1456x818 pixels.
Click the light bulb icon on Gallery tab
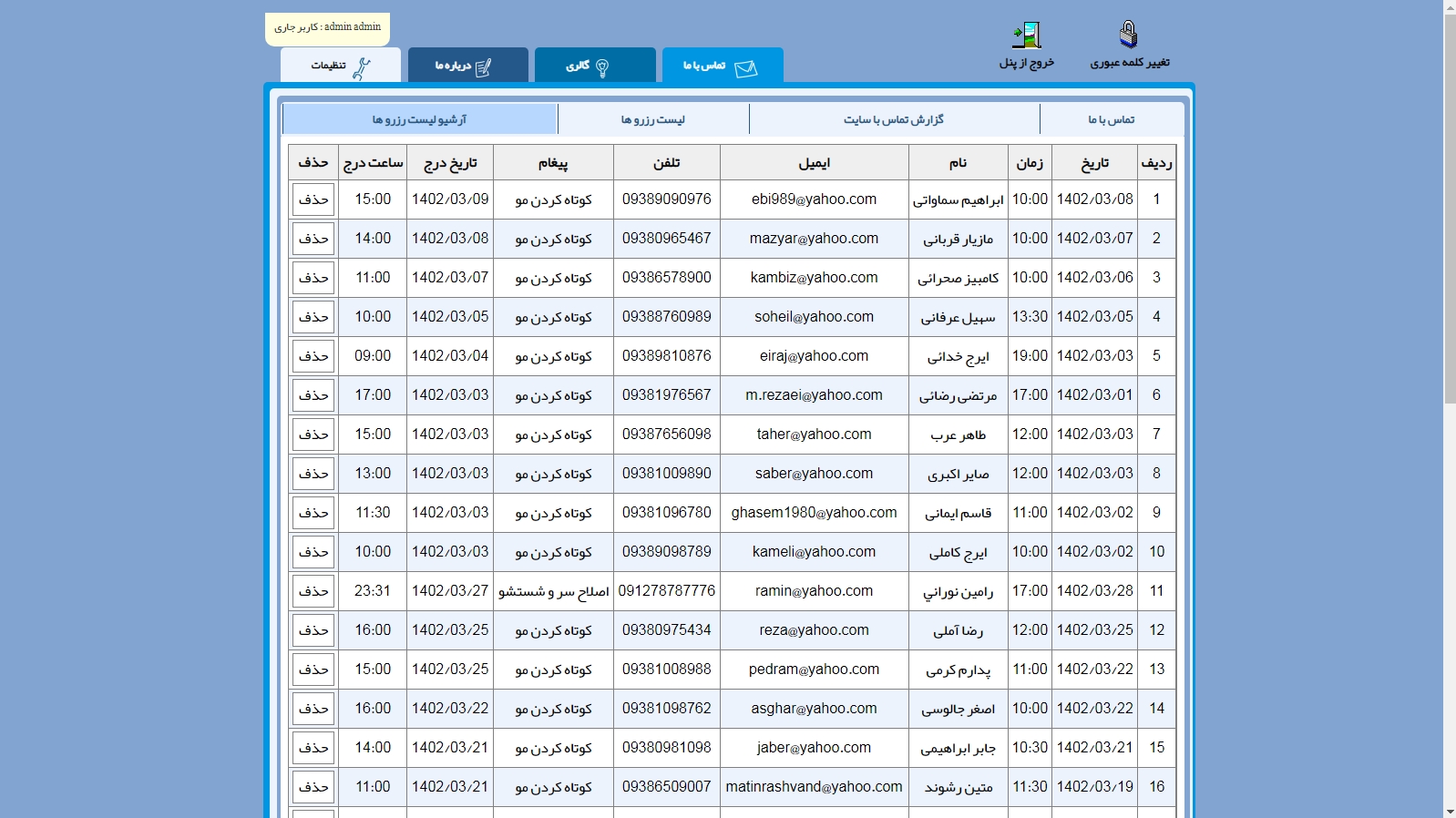602,68
